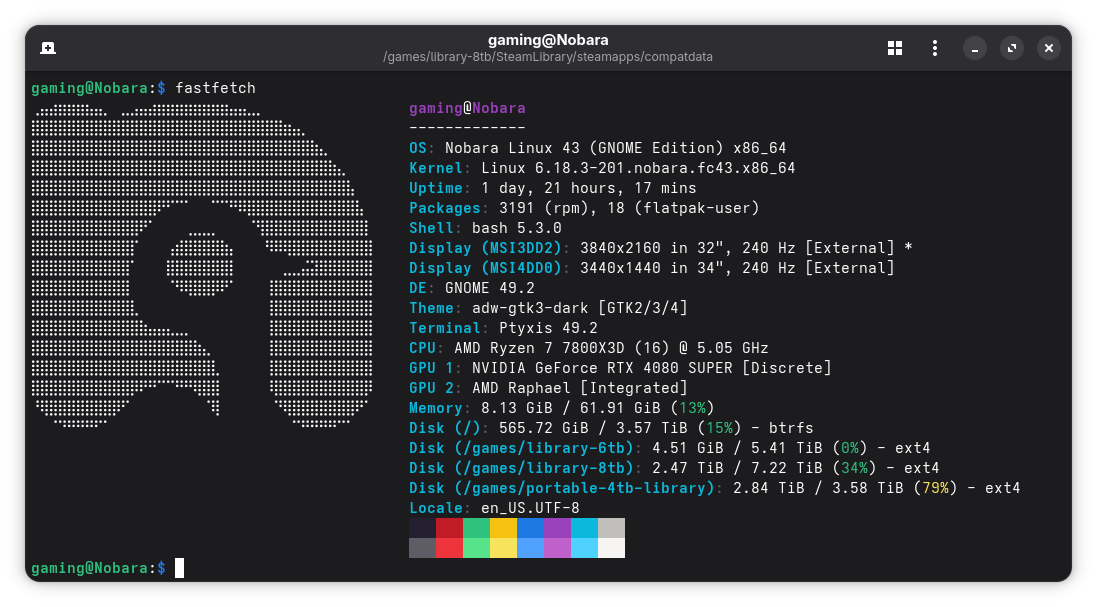
Task: Click the Disk library-6tb line
Action: [670, 448]
